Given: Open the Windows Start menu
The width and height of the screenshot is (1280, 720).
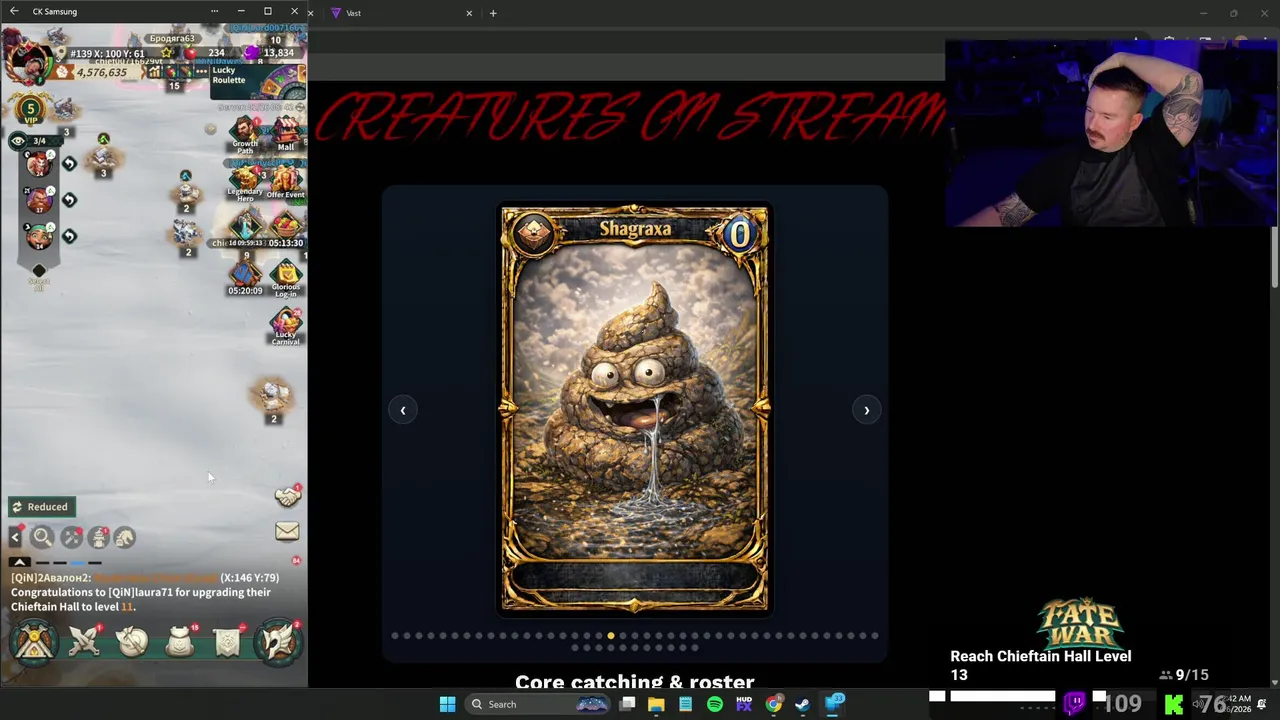Looking at the screenshot, I should pyautogui.click(x=447, y=704).
